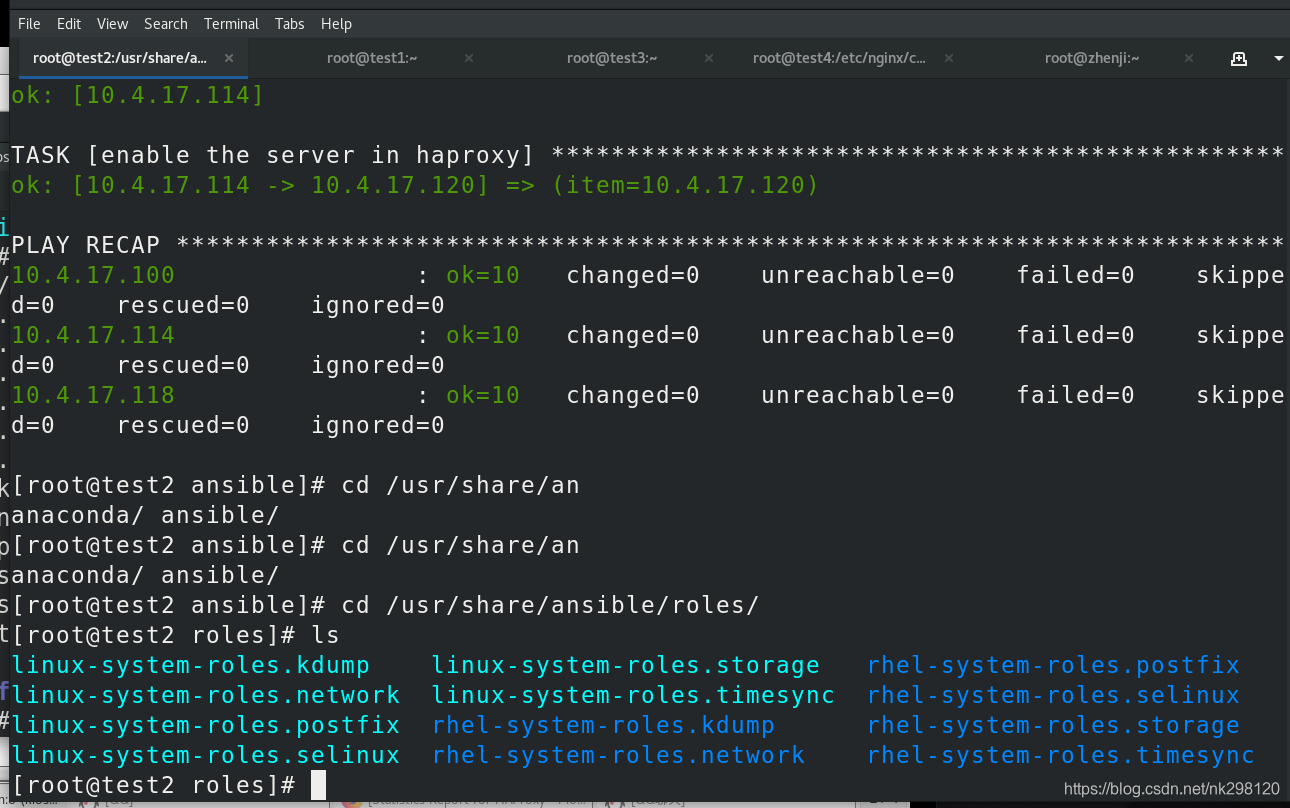This screenshot has width=1290, height=808.
Task: Click linux-system-roles.selinux directory name
Action: (206, 755)
